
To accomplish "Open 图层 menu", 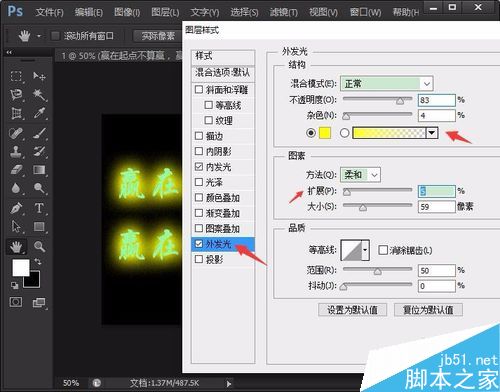I will [x=165, y=12].
